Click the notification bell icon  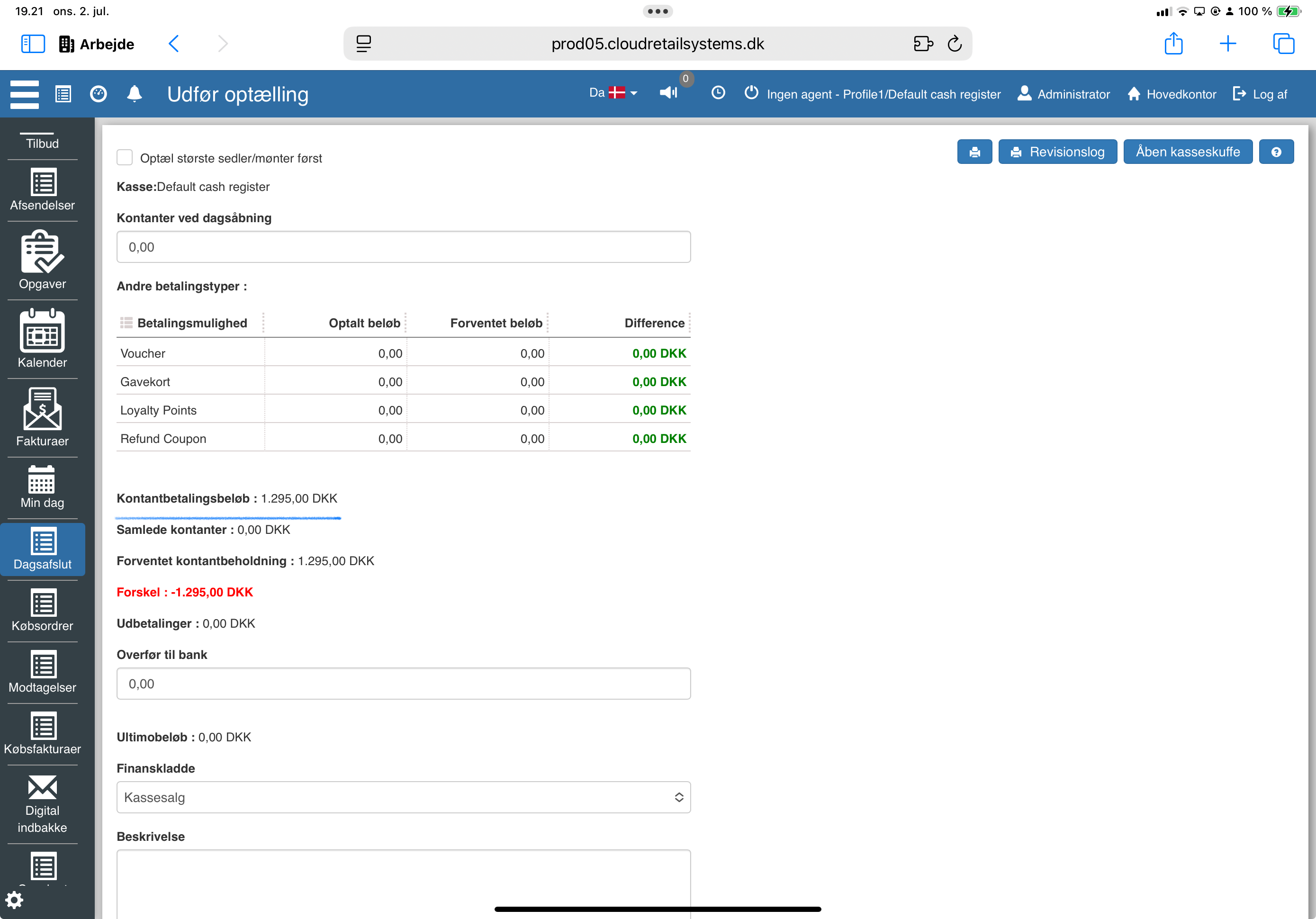tap(134, 94)
